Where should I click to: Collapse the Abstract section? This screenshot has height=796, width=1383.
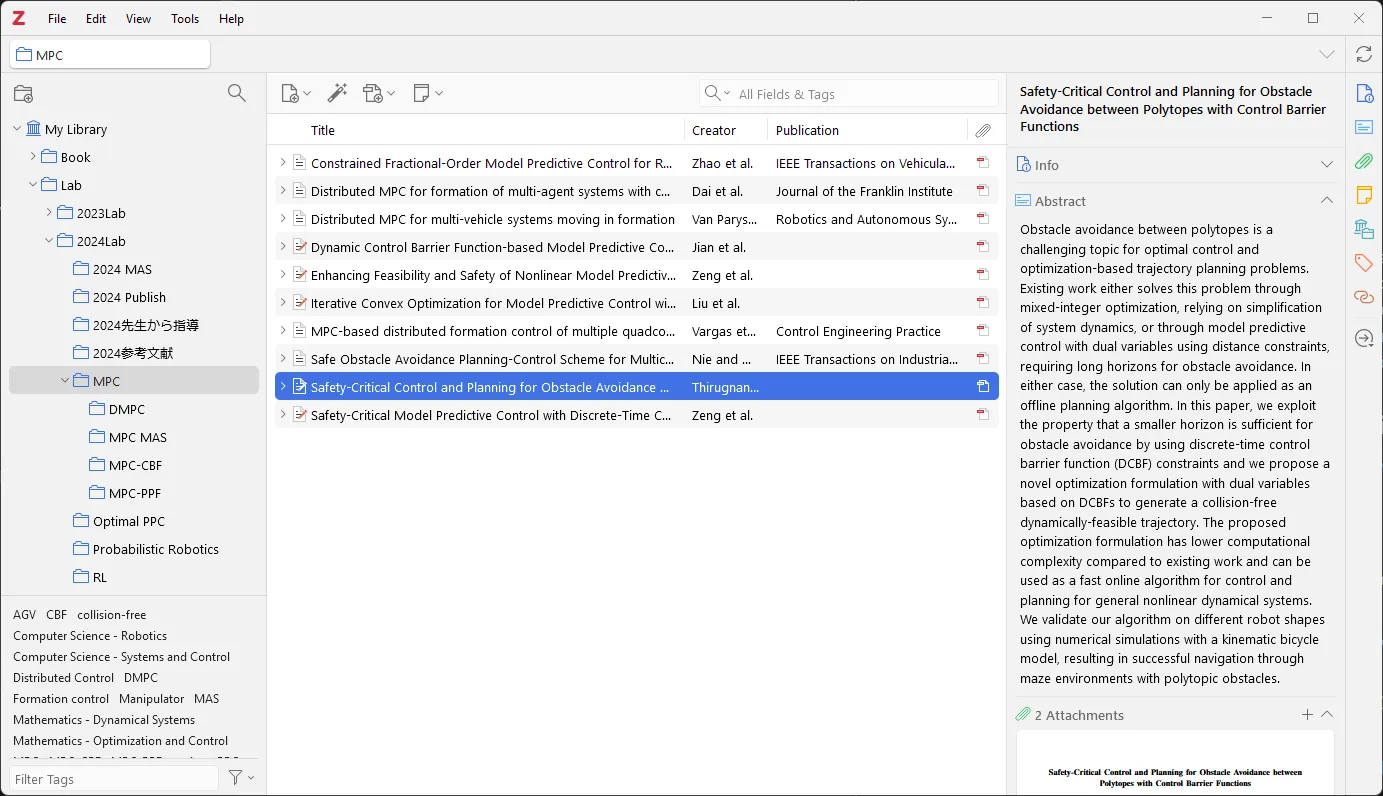click(x=1327, y=201)
